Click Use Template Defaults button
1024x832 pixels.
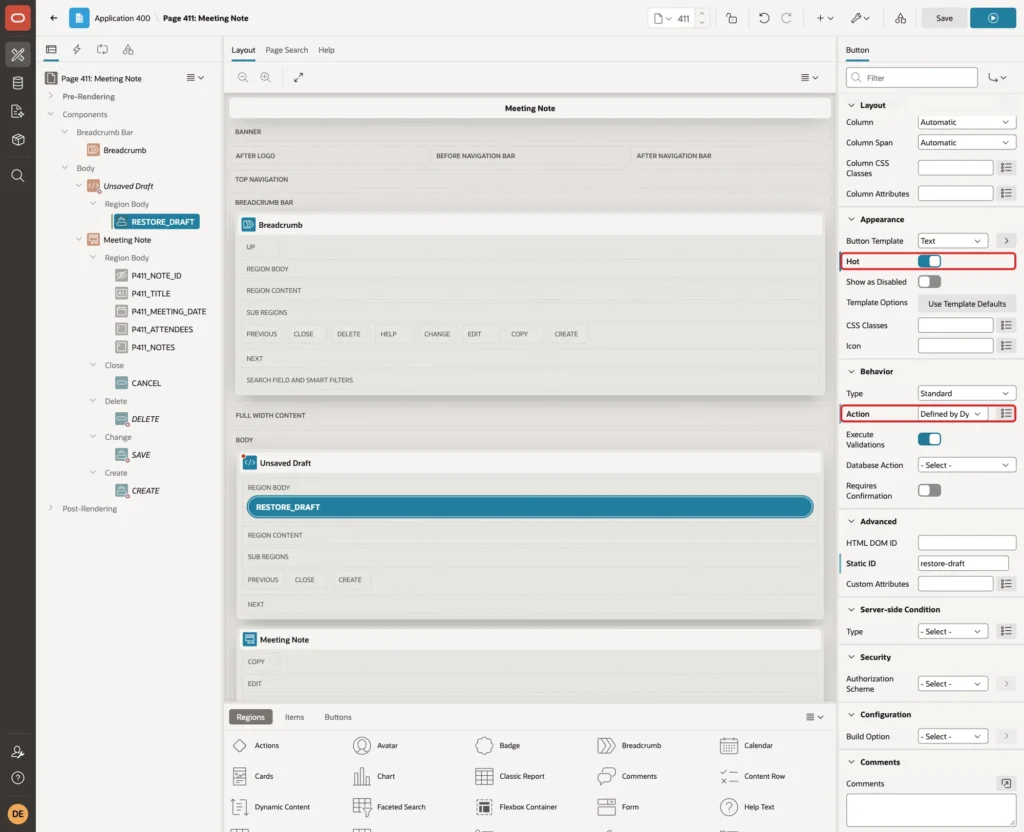click(x=967, y=304)
